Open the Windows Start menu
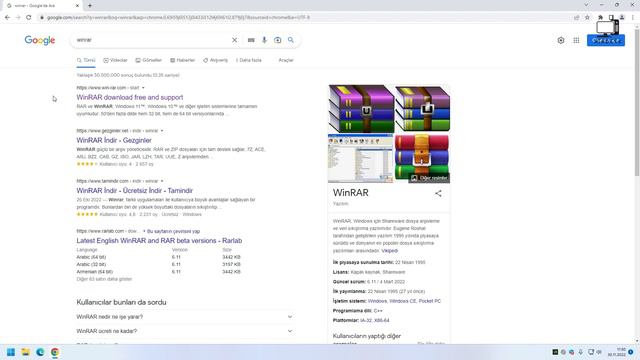 click(x=11, y=352)
